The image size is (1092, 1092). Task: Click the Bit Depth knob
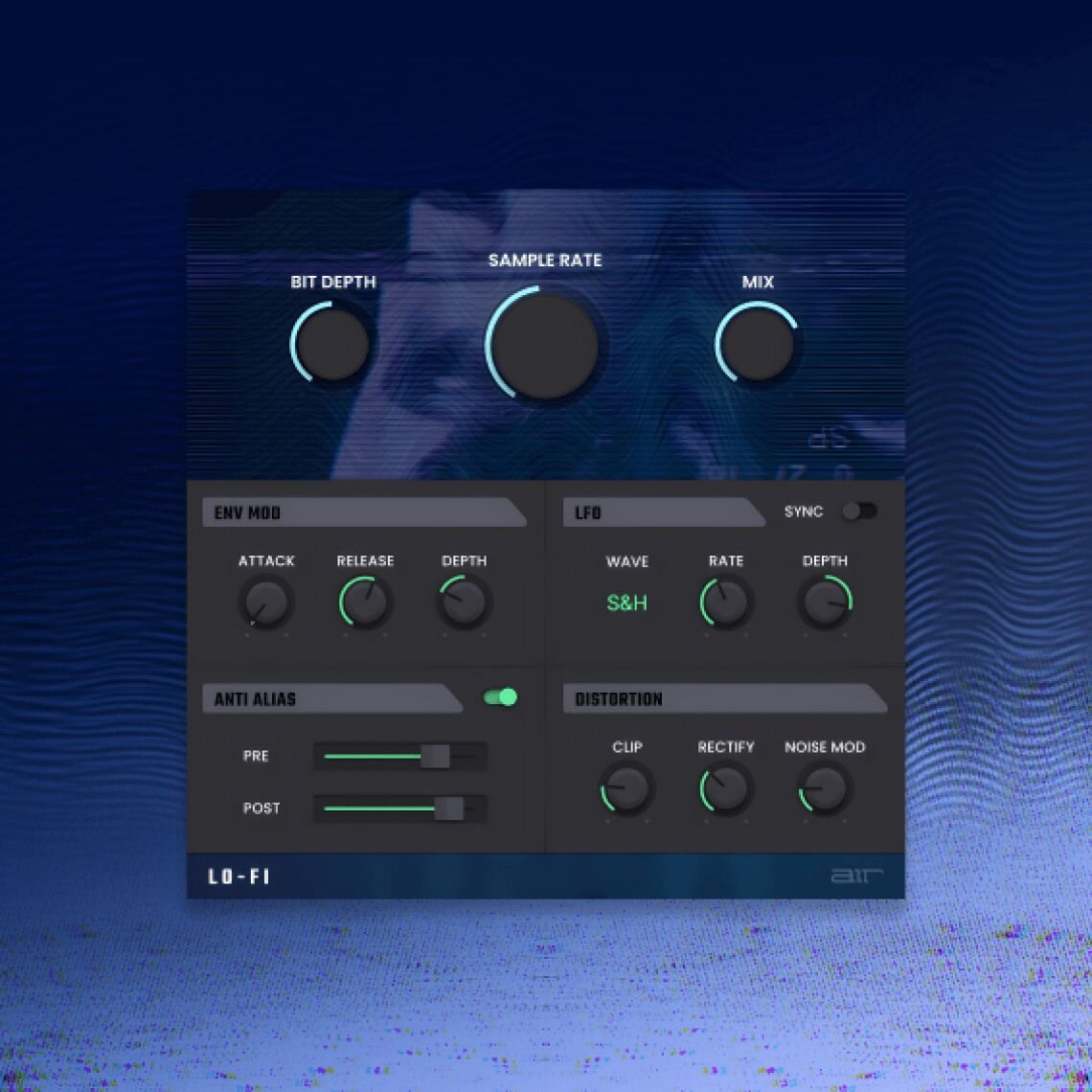[x=333, y=344]
